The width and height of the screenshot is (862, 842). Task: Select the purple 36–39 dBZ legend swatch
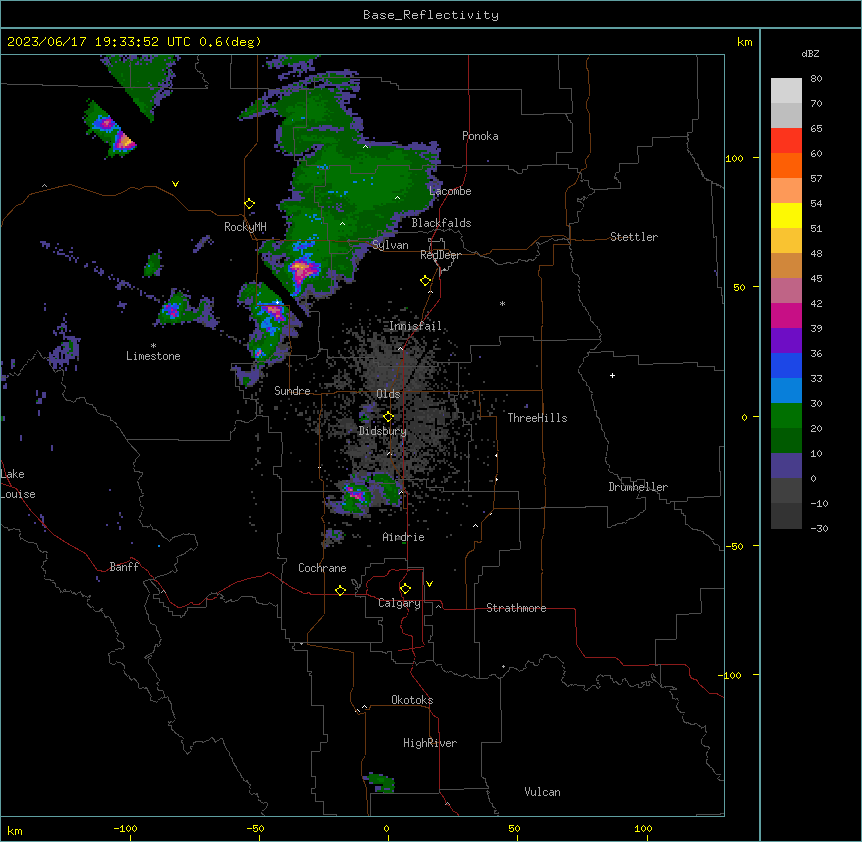786,341
